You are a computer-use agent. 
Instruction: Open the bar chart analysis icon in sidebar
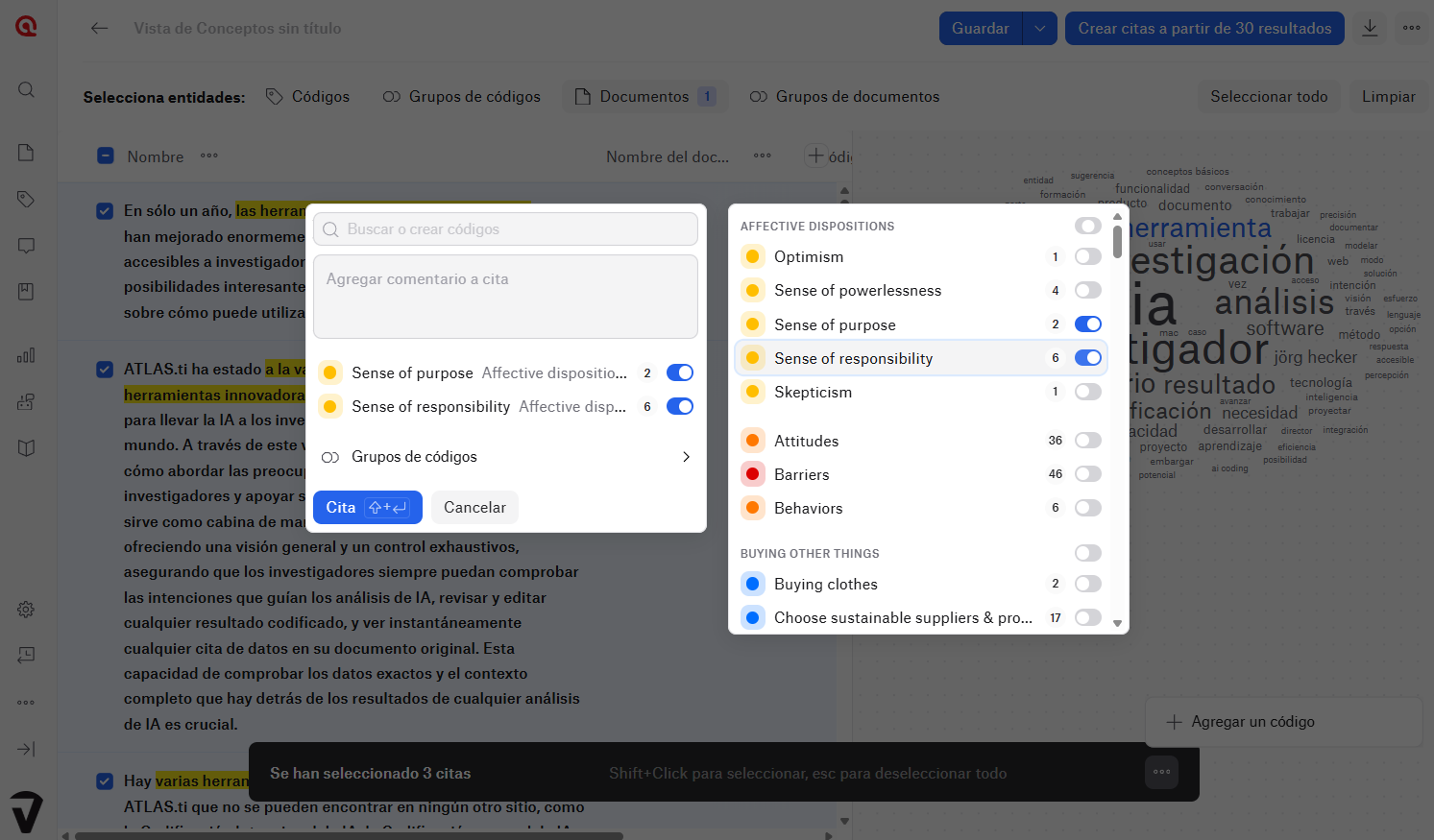(26, 355)
